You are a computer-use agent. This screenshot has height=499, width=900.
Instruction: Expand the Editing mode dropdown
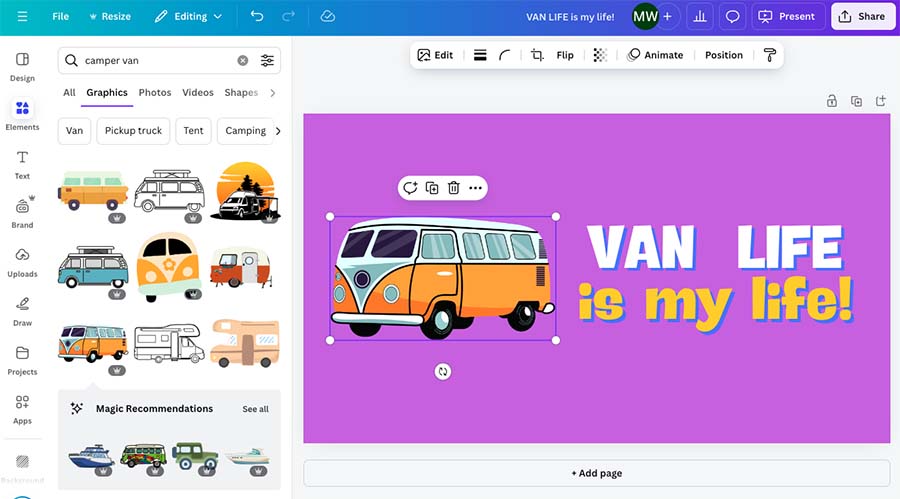[188, 17]
